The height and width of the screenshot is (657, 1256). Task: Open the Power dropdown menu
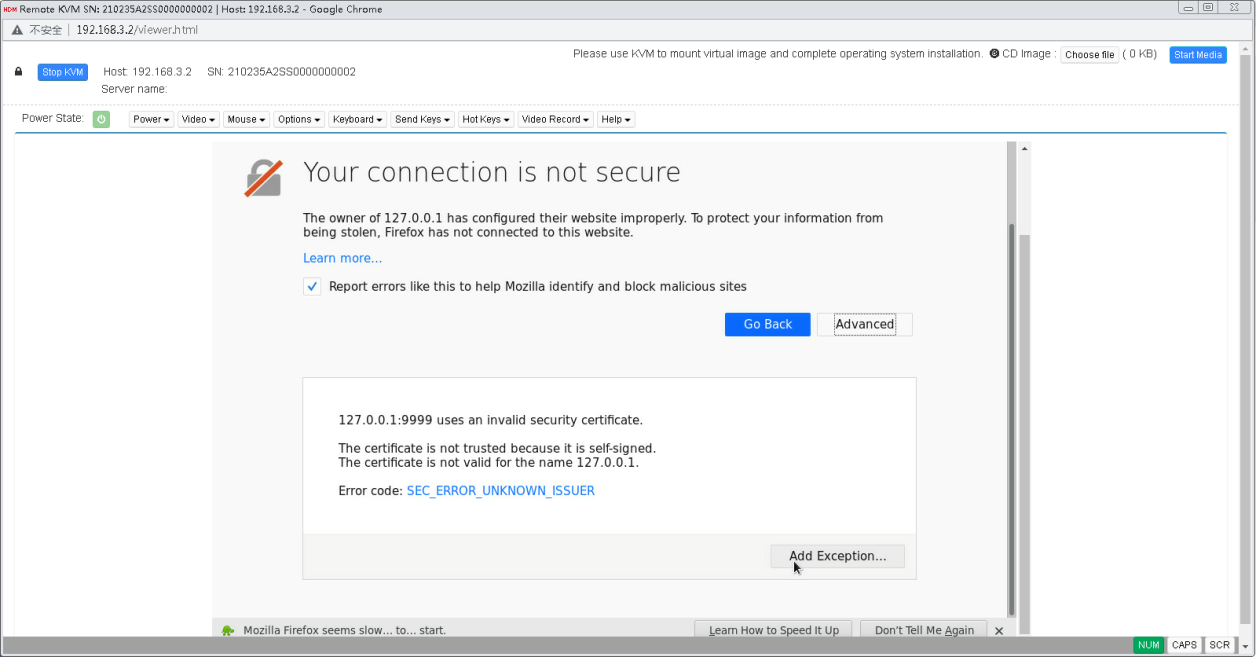[x=152, y=119]
